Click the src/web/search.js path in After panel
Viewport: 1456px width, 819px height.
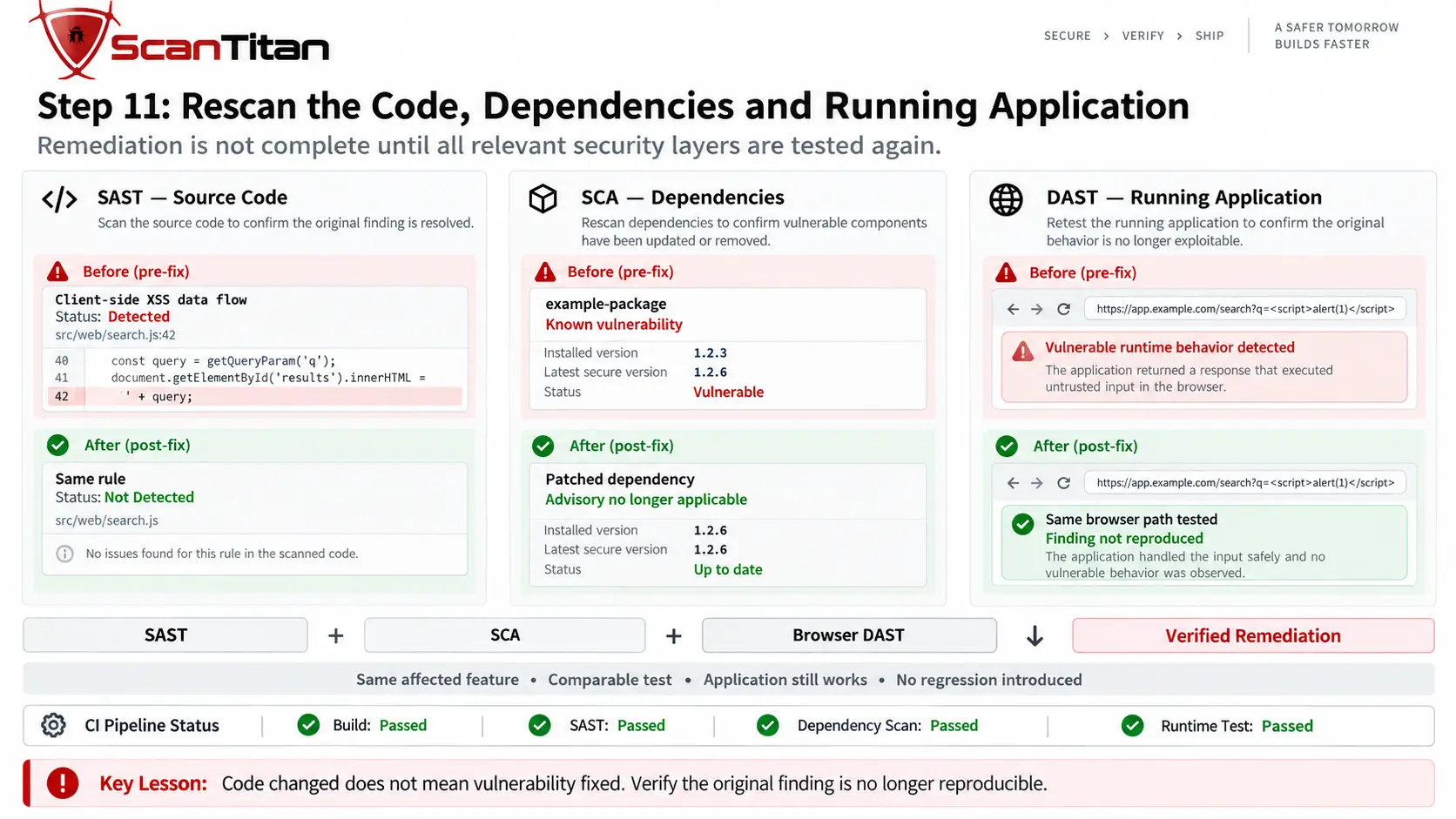(106, 520)
